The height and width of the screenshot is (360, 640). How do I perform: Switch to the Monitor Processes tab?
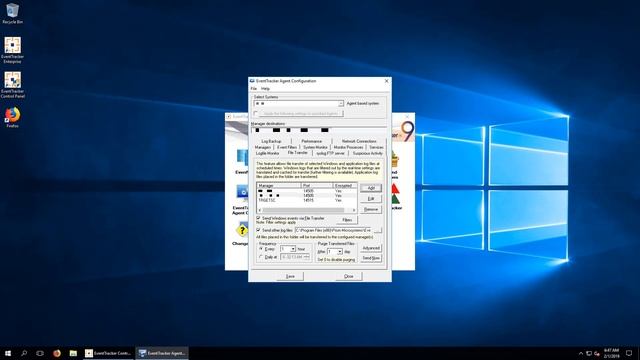[x=348, y=147]
